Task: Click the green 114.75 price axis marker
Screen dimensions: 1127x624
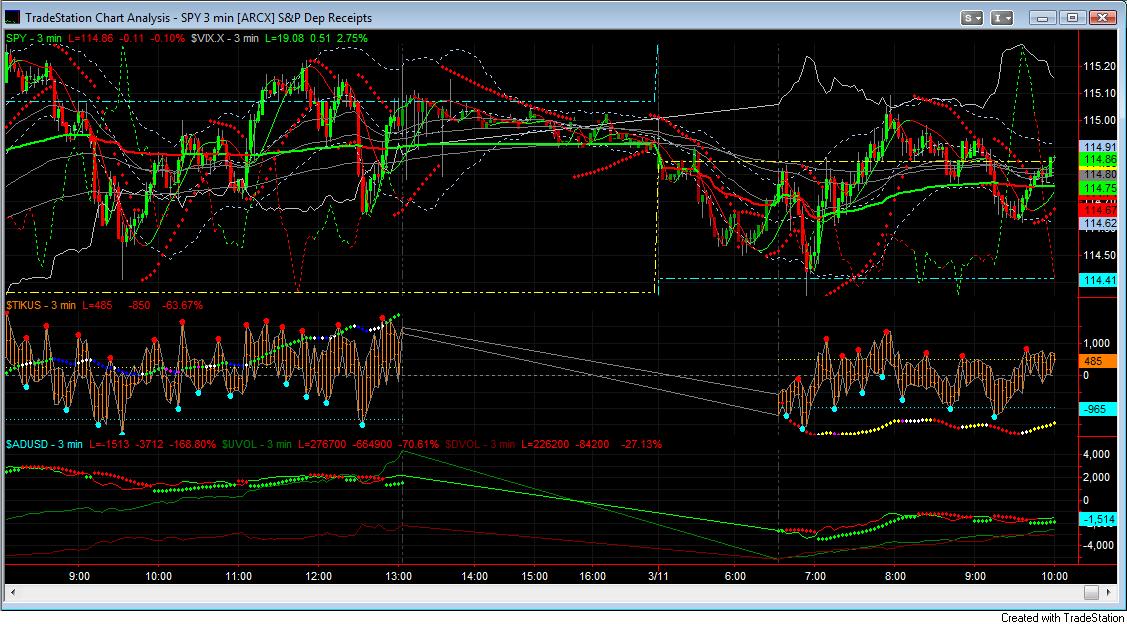Action: pos(1098,187)
